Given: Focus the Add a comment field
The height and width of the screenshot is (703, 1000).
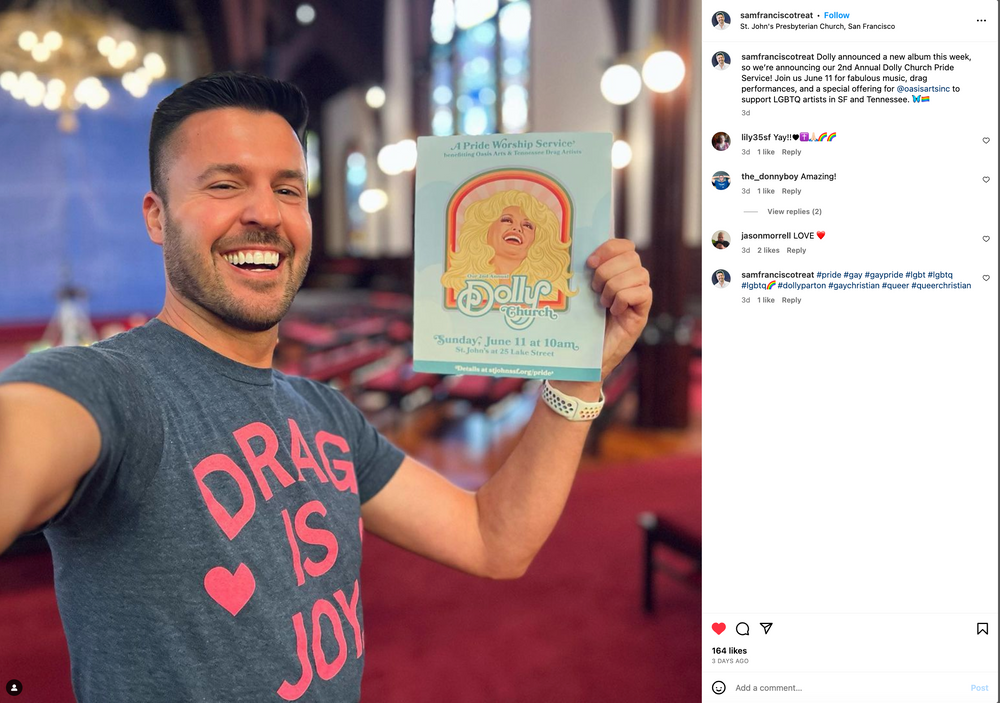Looking at the screenshot, I should (848, 688).
